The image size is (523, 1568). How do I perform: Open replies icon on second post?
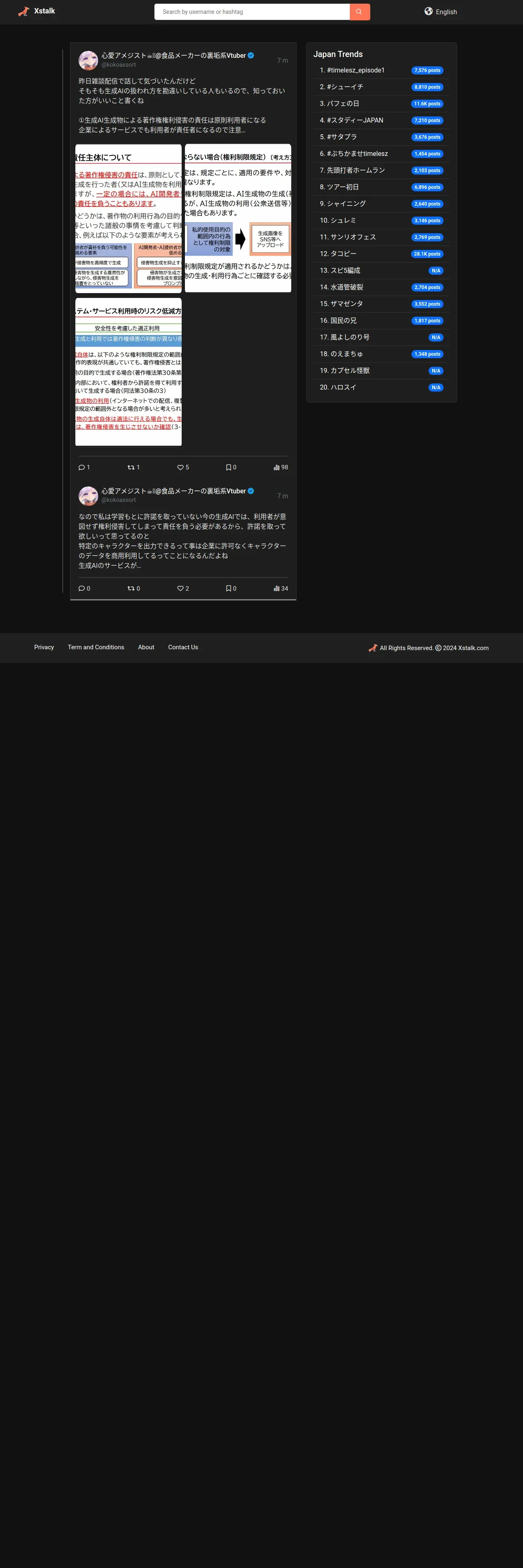point(81,589)
